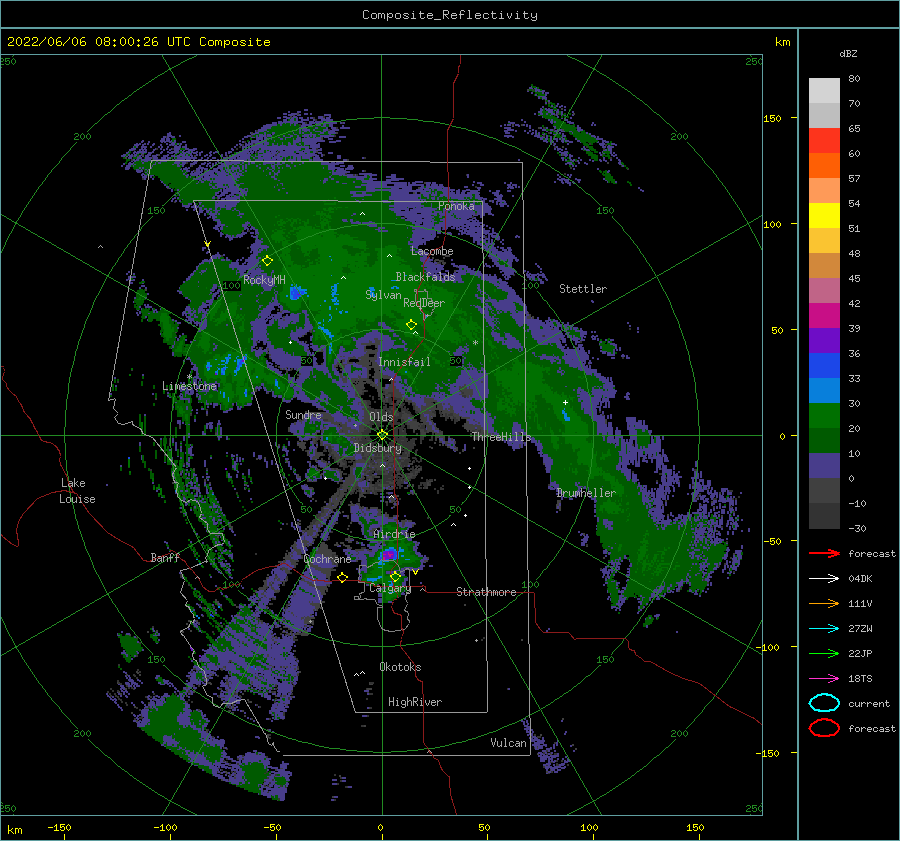Click the Sylvan label

point(383,295)
